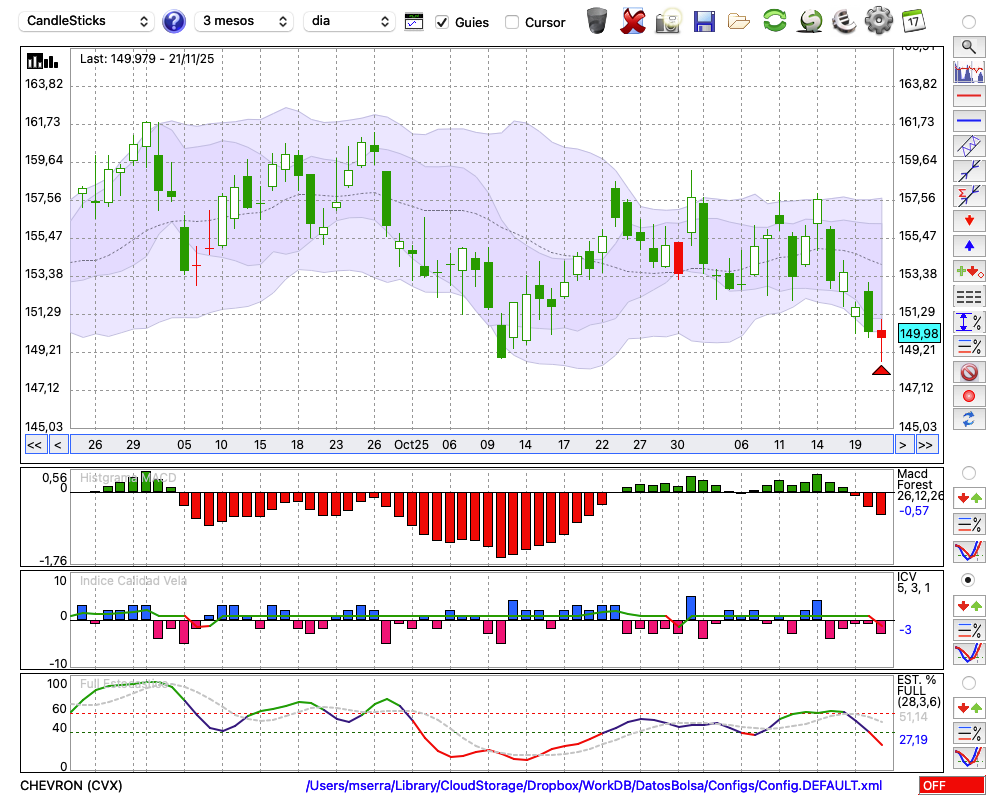This screenshot has height=800, width=1000.
Task: Click the red down arrow marker tool
Action: tap(968, 220)
